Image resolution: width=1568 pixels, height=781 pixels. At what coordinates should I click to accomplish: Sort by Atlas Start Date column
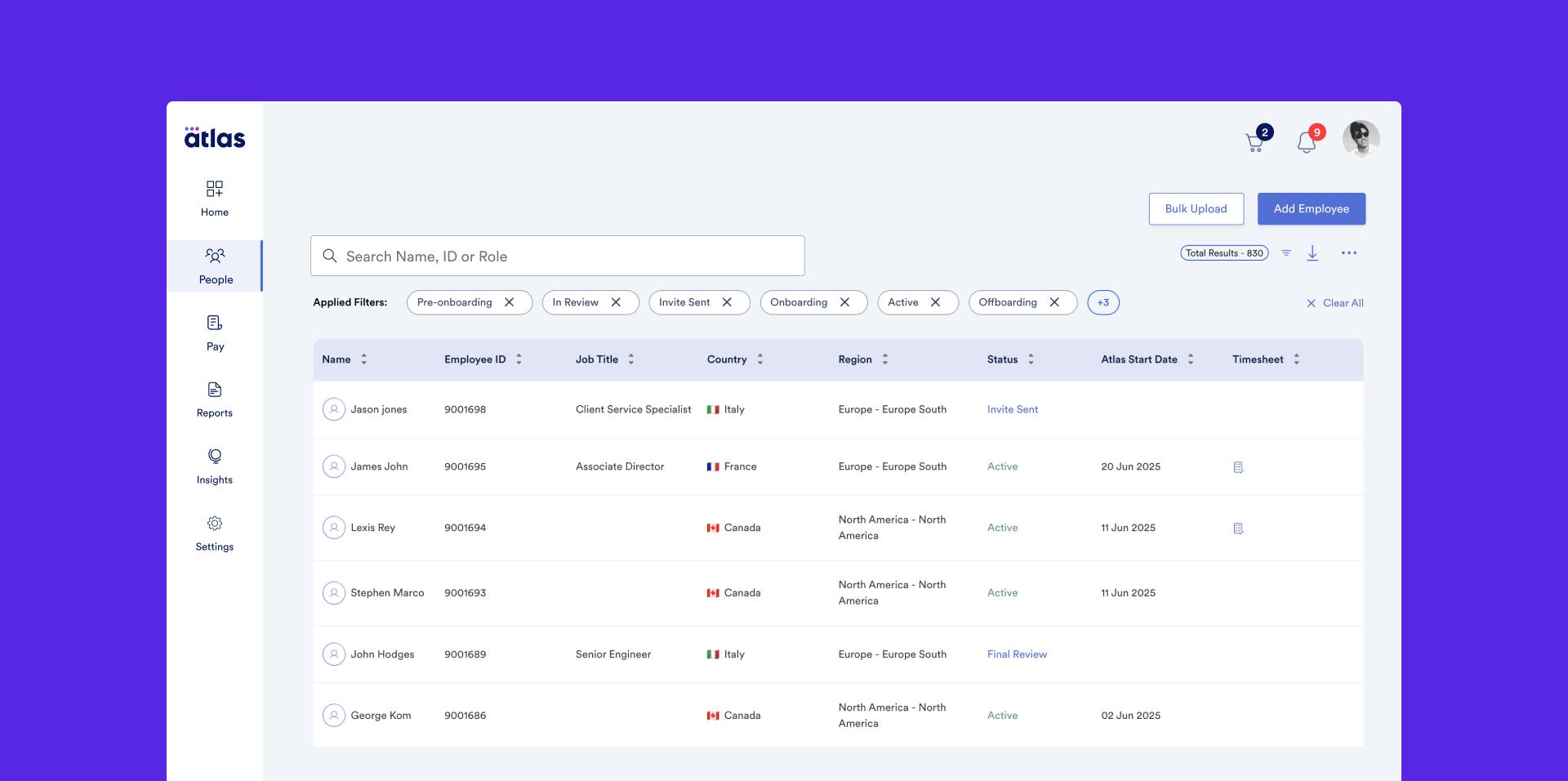[x=1190, y=359]
